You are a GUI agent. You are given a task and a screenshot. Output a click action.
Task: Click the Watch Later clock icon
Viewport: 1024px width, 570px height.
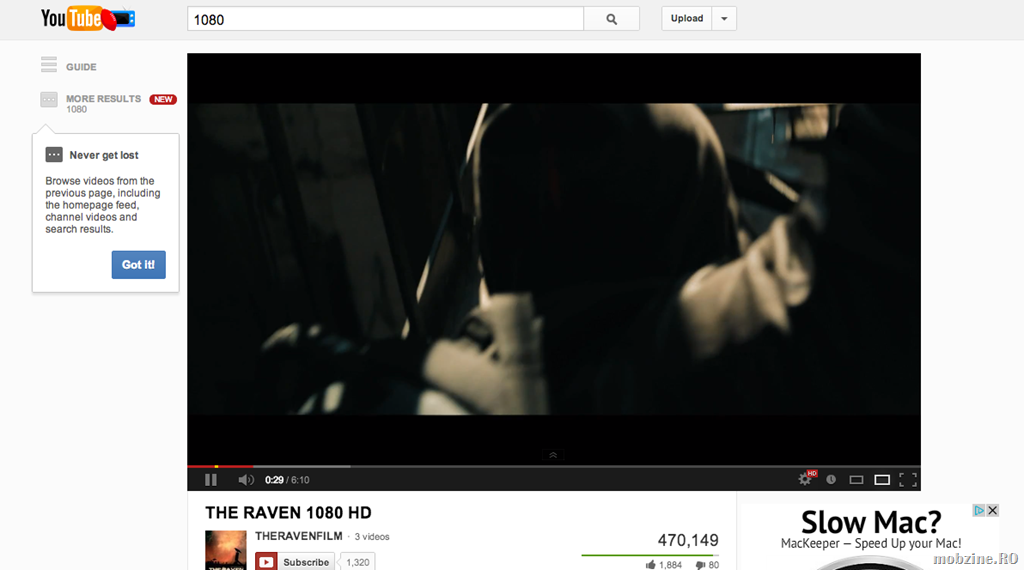pyautogui.click(x=831, y=479)
